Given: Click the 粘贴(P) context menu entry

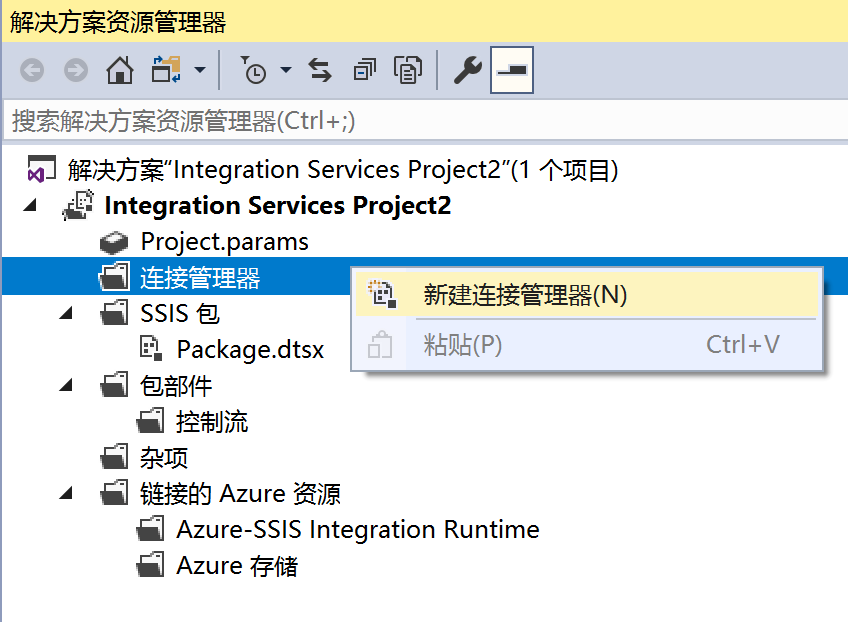Looking at the screenshot, I should click(x=463, y=345).
